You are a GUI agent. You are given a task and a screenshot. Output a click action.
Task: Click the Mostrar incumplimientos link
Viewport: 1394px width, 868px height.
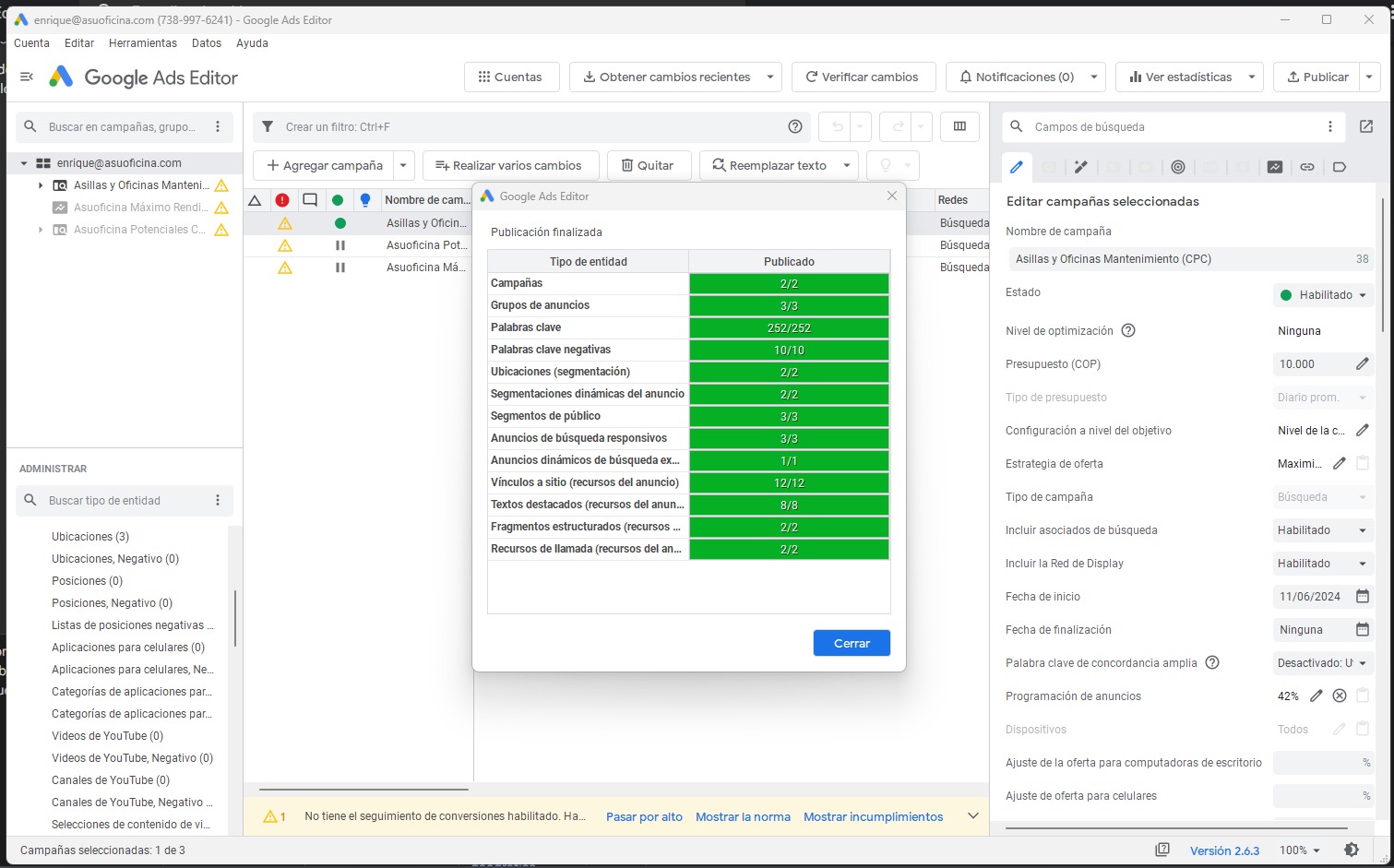click(873, 816)
